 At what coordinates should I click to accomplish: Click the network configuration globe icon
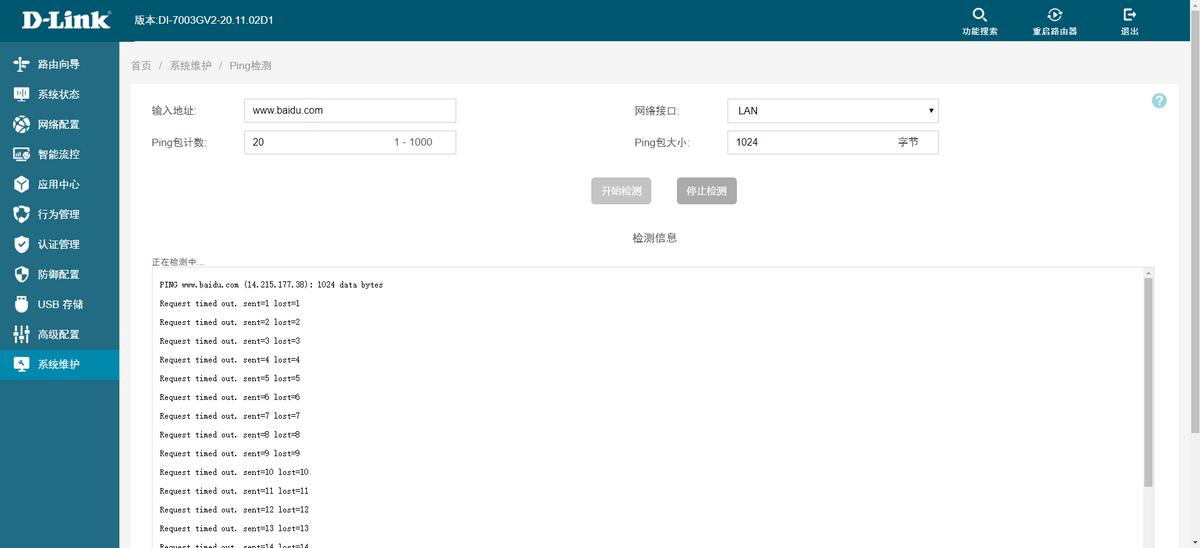21,124
